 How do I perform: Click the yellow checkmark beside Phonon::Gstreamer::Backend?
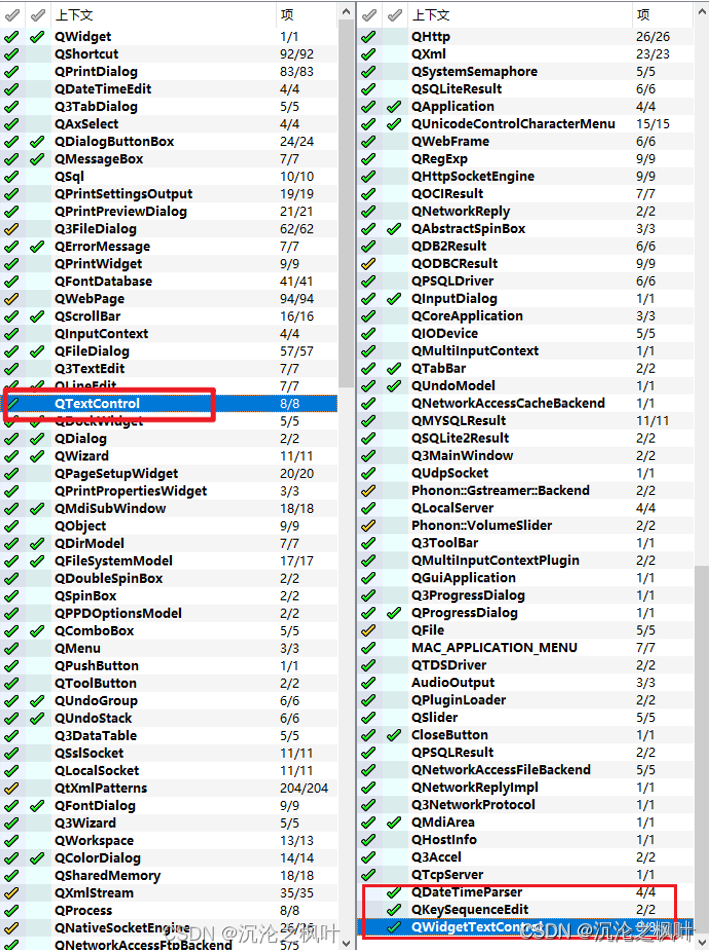coord(368,491)
